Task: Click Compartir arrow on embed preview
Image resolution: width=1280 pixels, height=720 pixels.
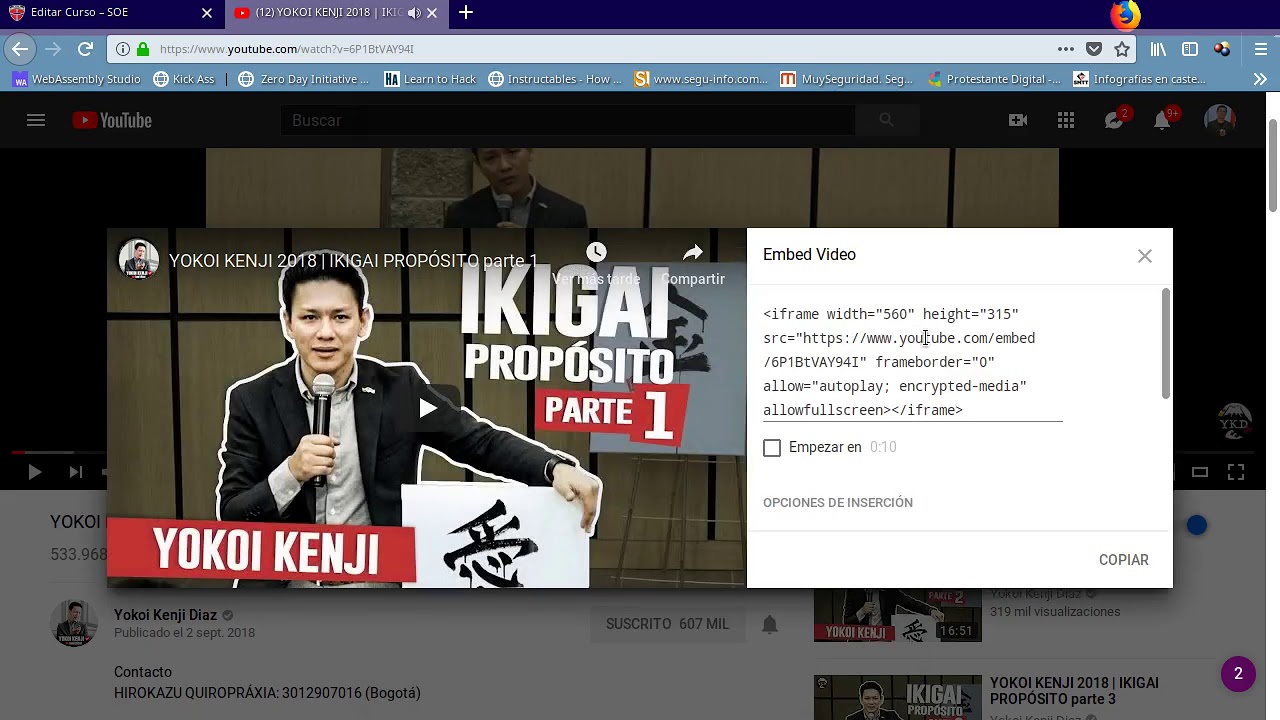Action: pos(693,252)
